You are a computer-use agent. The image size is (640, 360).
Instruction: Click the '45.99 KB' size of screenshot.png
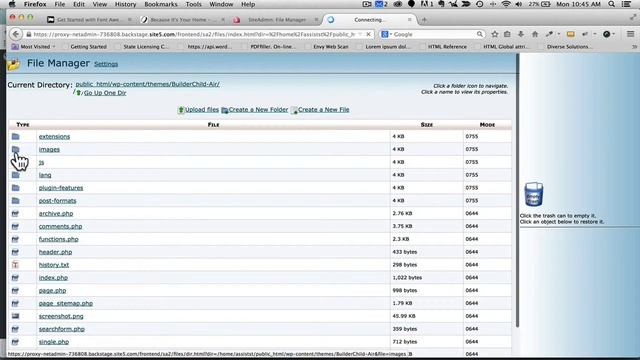coord(404,316)
